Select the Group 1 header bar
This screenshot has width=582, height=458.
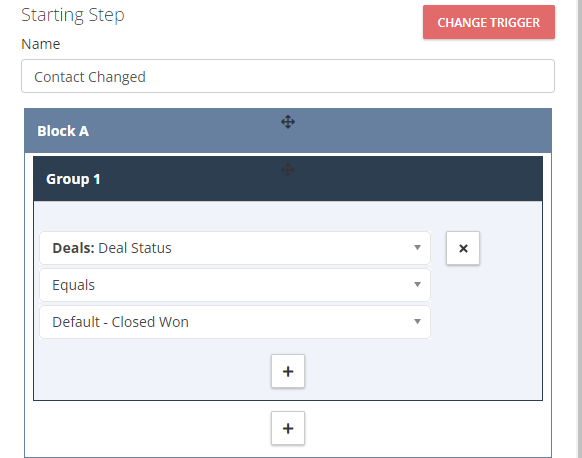(288, 179)
